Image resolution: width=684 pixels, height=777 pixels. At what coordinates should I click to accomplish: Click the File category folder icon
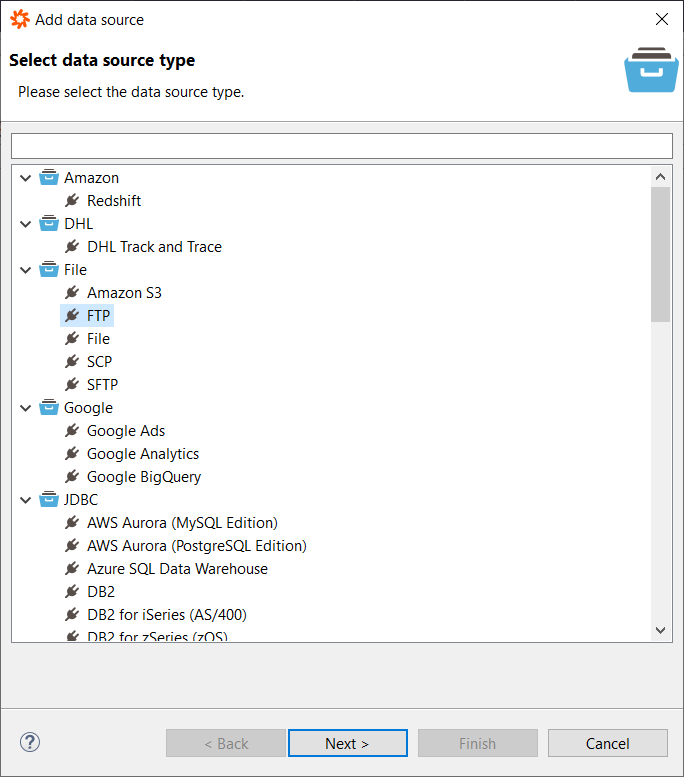[x=49, y=270]
